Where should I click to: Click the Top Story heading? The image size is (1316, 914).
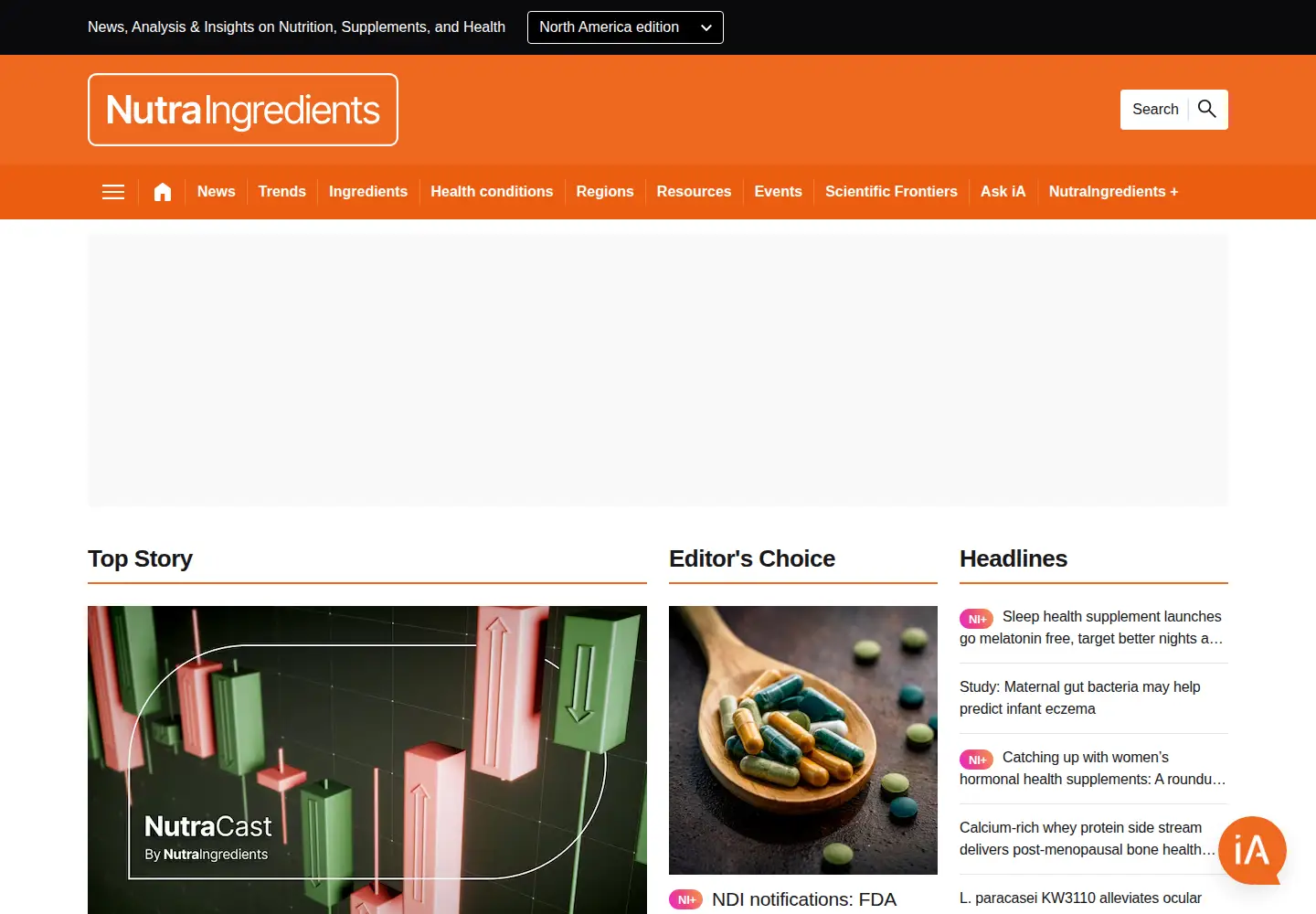pos(140,558)
